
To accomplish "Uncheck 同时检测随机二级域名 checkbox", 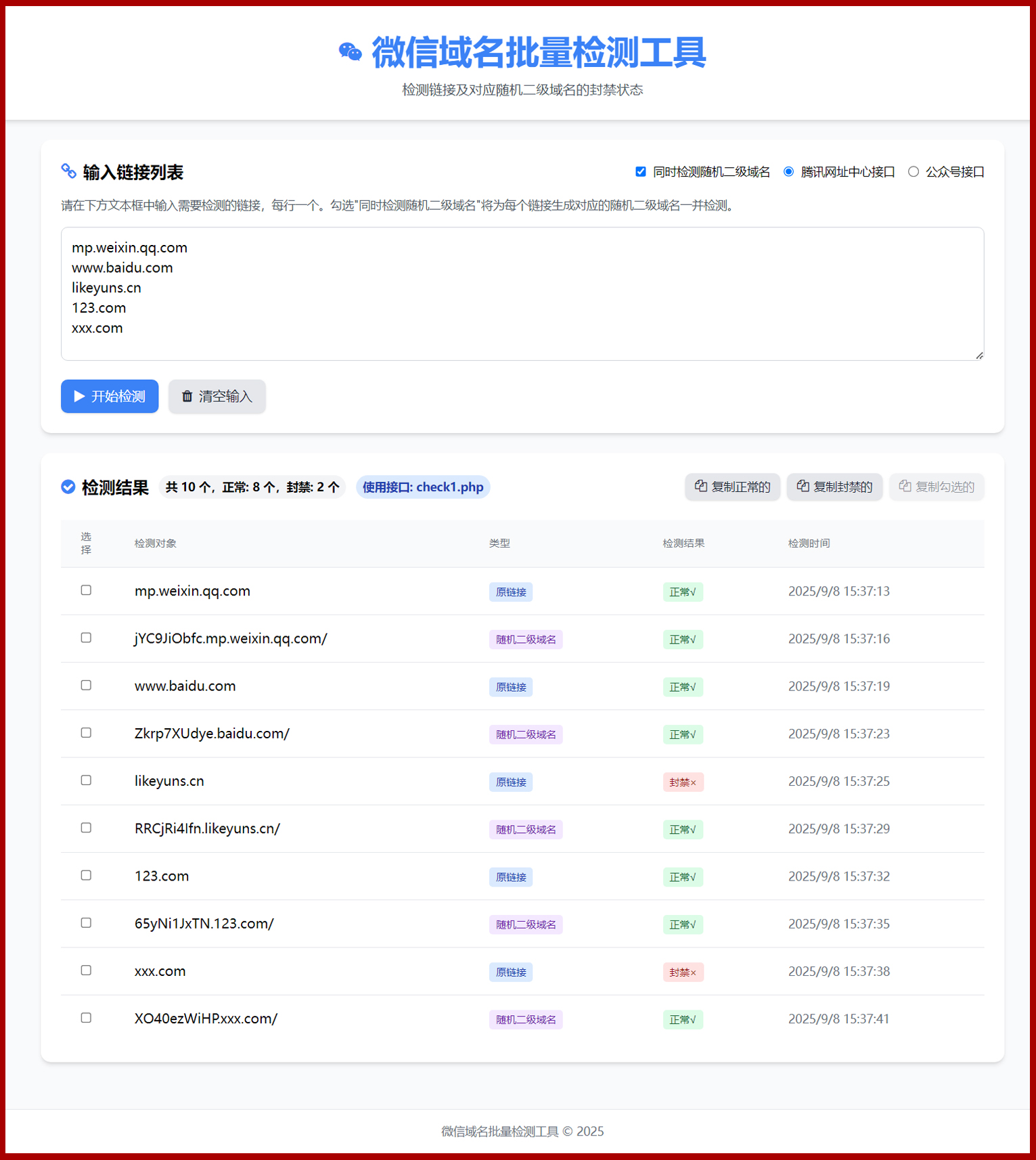I will click(x=641, y=172).
